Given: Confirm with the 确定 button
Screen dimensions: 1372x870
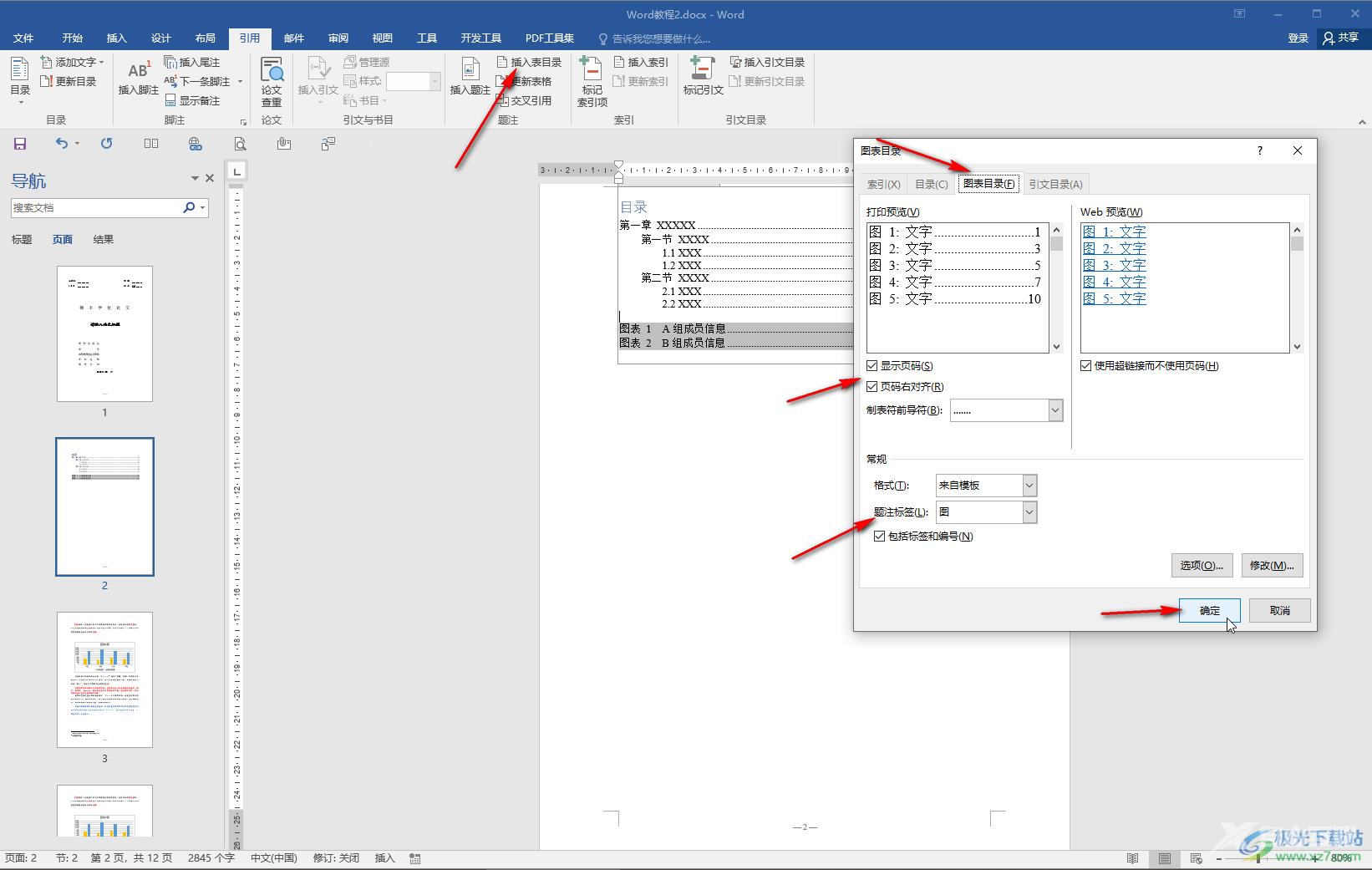Looking at the screenshot, I should [x=1209, y=611].
